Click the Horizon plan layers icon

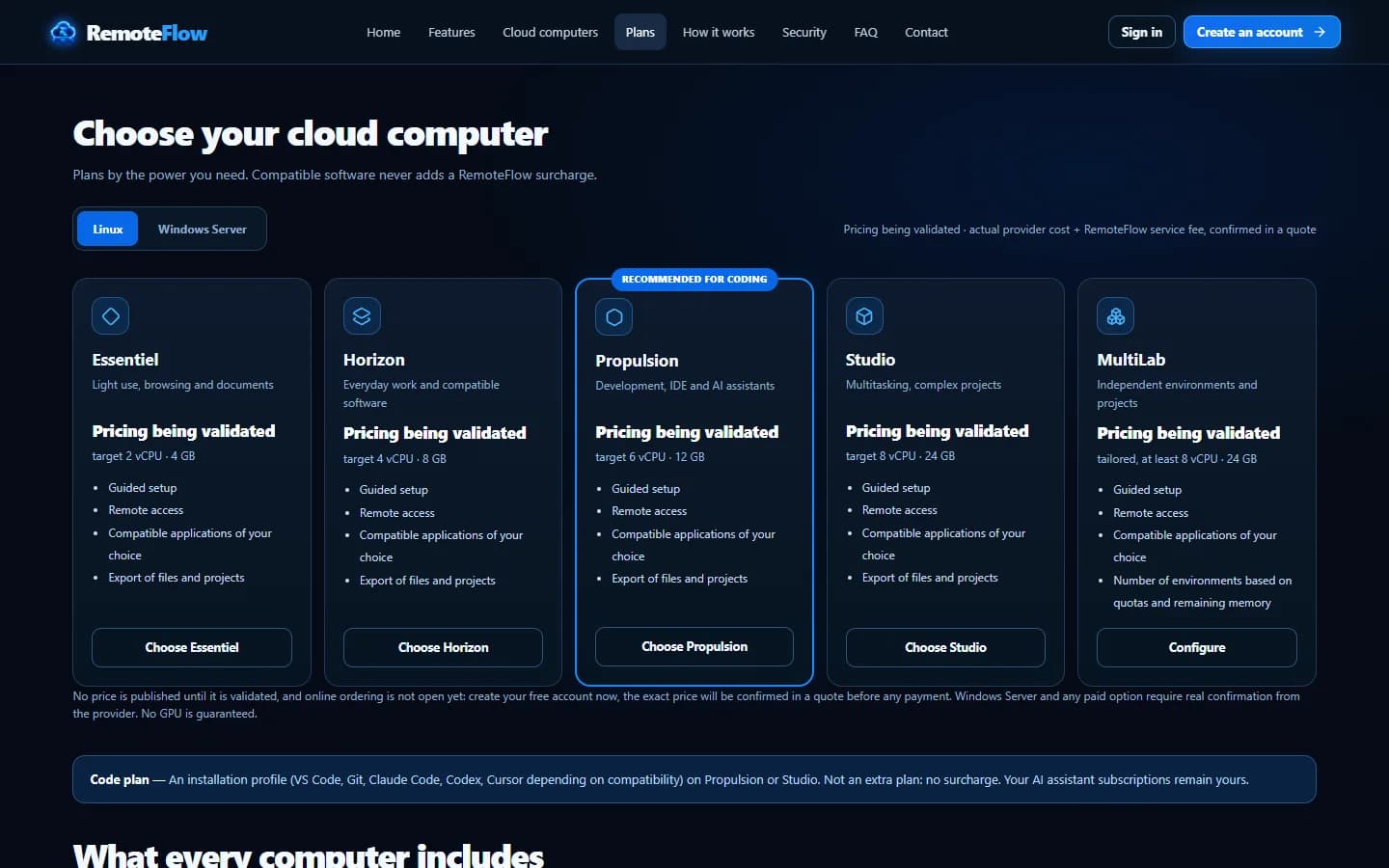point(362,316)
